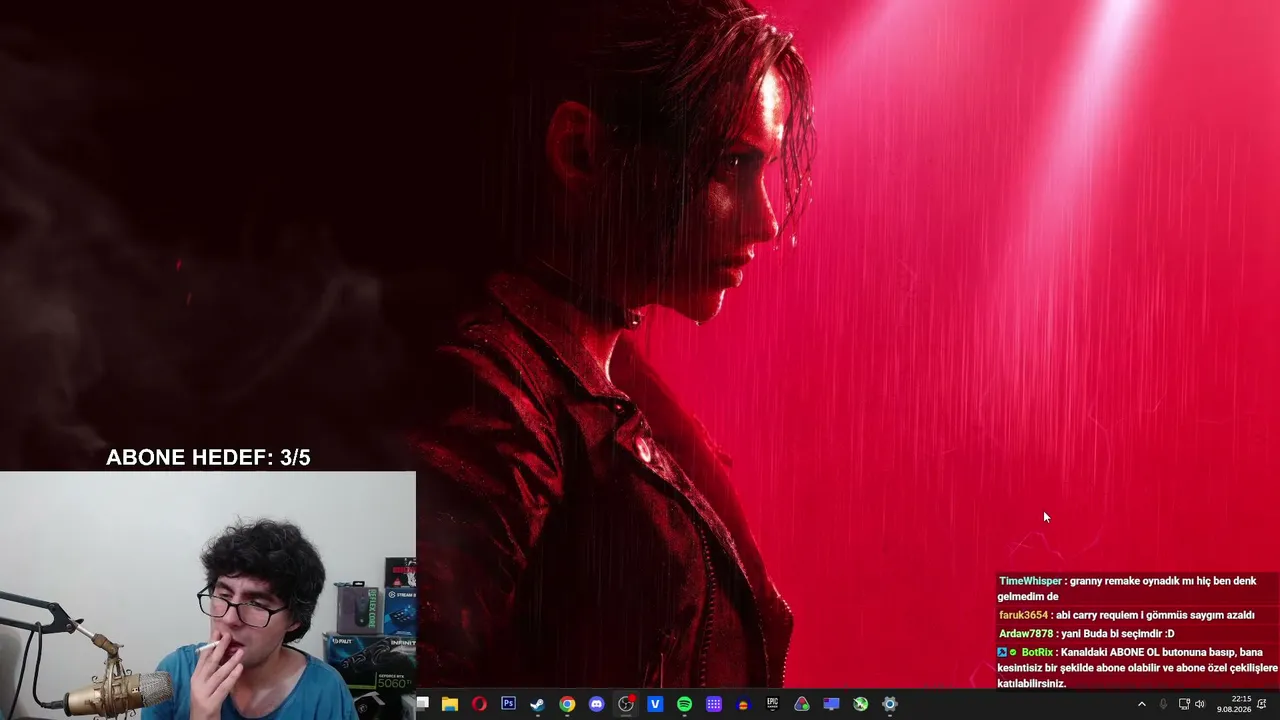Launch the Opera browser taskbar icon

[479, 704]
